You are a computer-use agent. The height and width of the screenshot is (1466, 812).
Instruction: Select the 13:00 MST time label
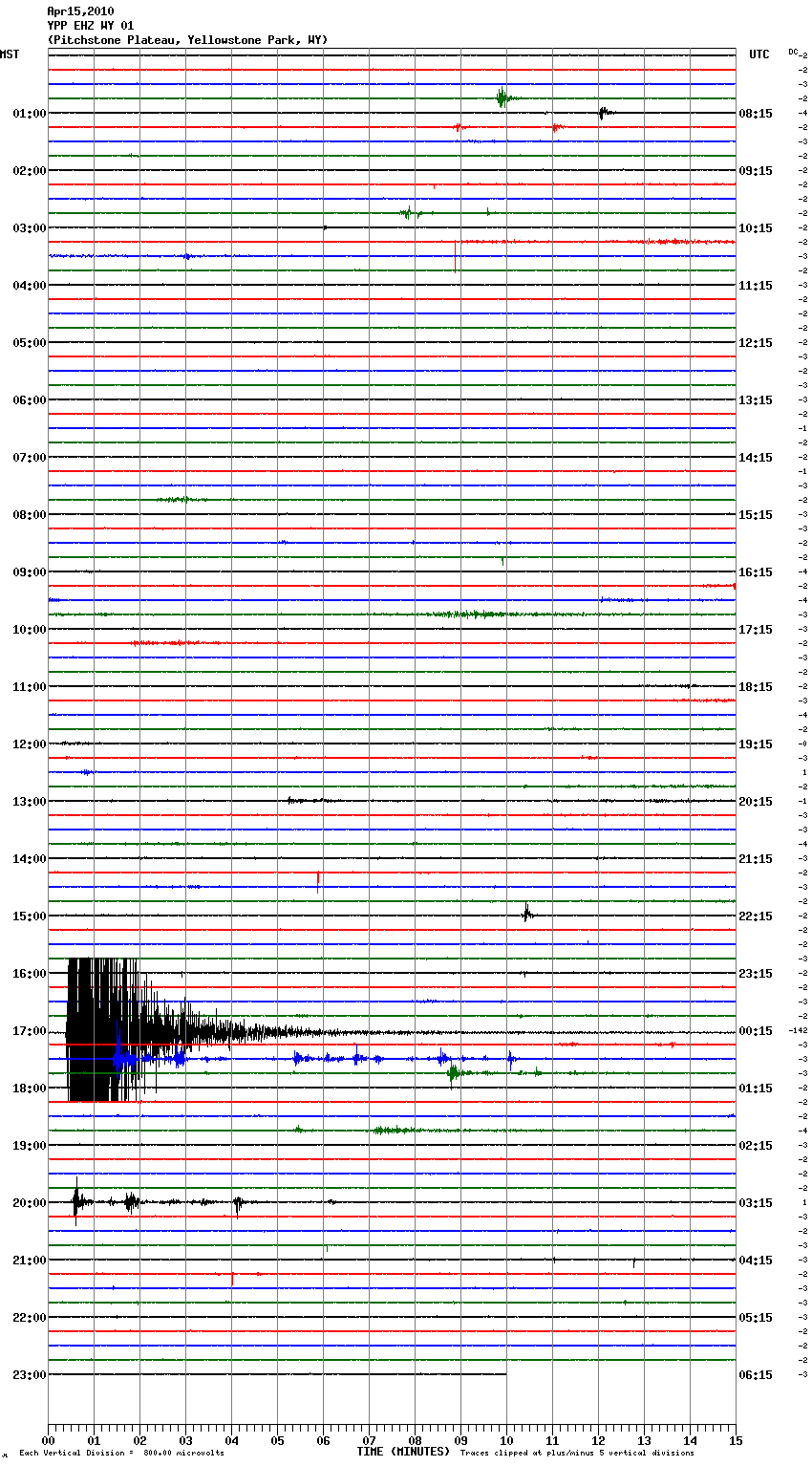29,802
